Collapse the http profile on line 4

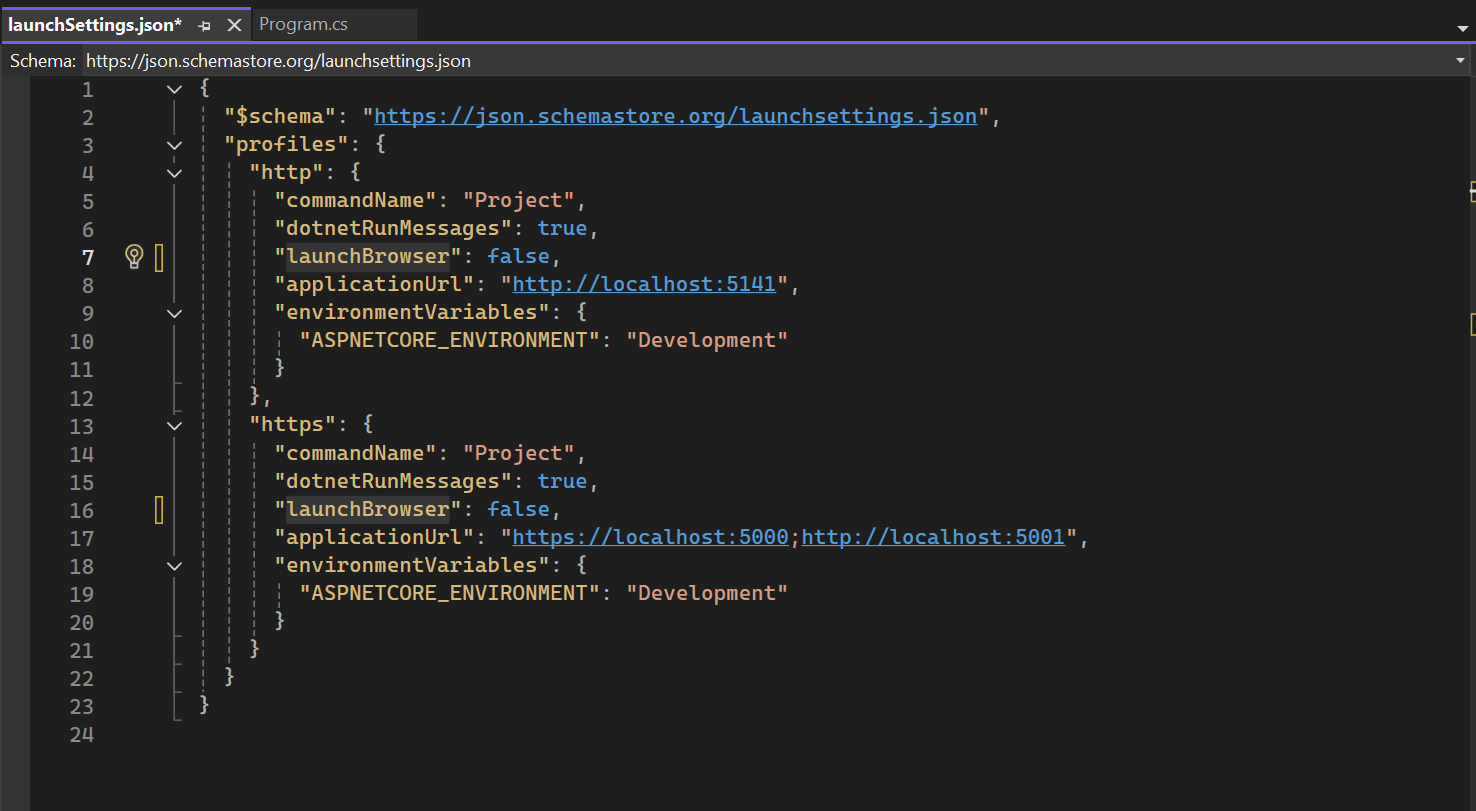point(175,173)
